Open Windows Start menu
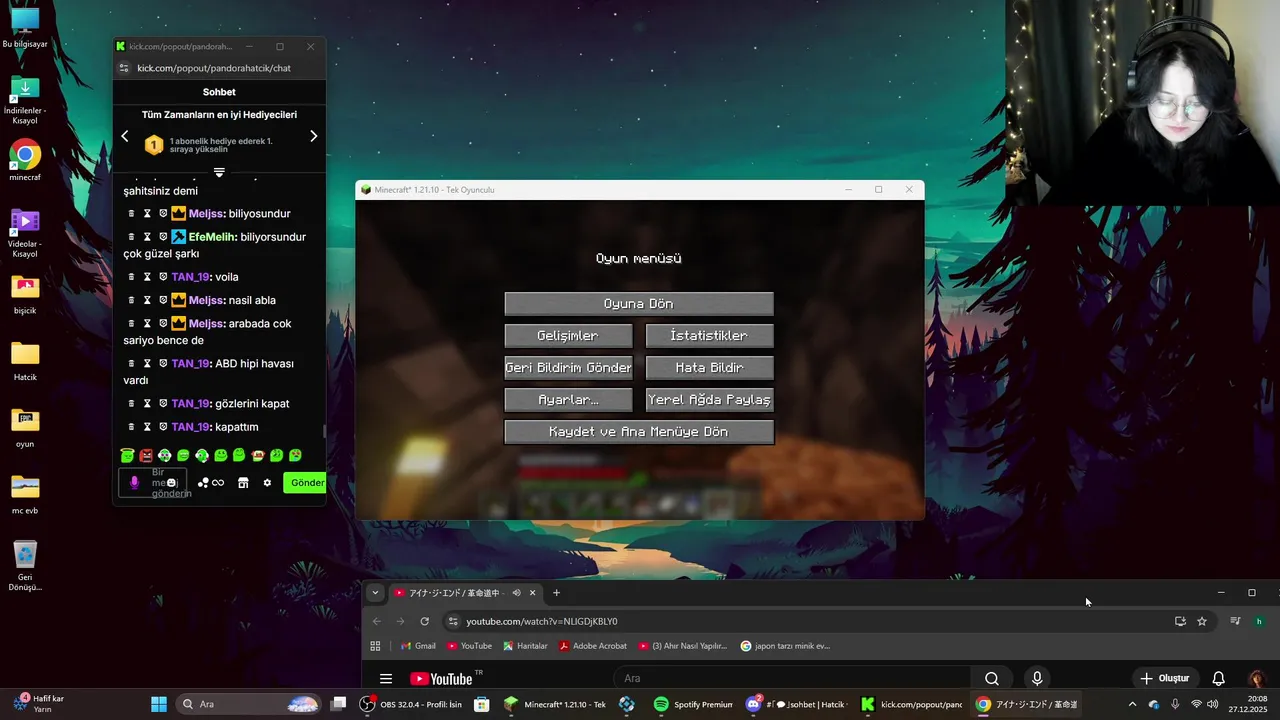Viewport: 1280px width, 720px height. 159,704
